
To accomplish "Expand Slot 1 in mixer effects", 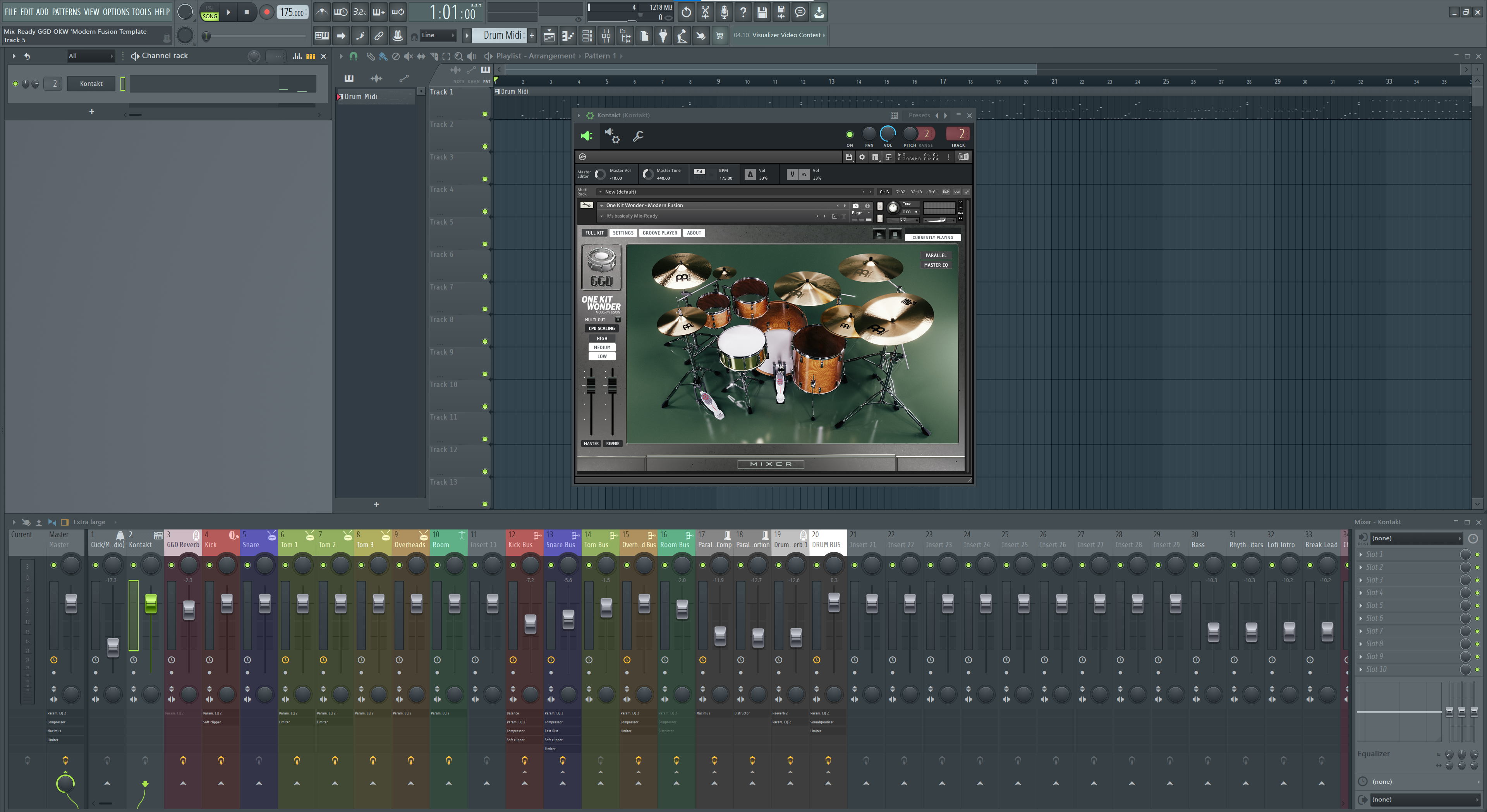I will tap(1361, 554).
